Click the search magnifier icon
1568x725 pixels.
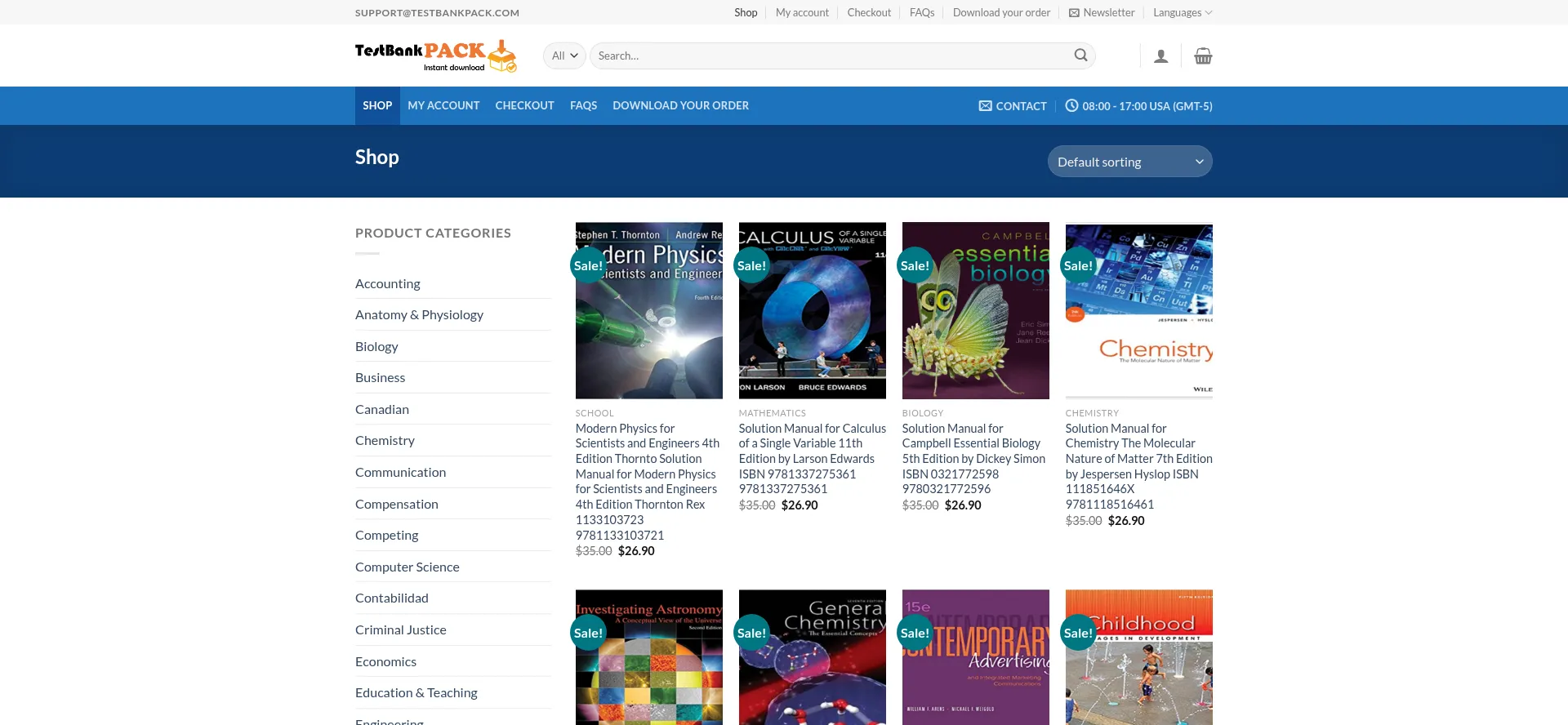pos(1080,56)
